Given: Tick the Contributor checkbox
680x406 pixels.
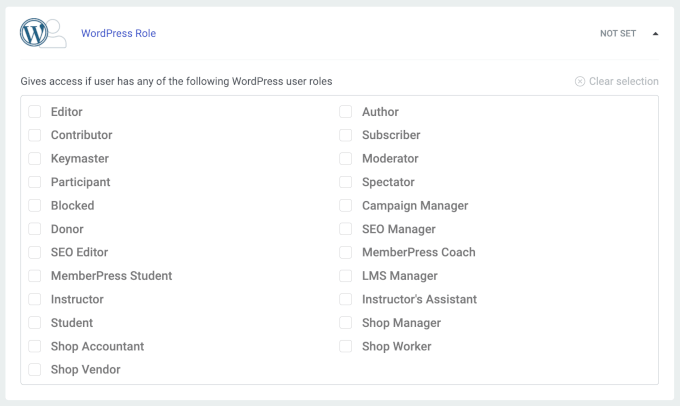Looking at the screenshot, I should 35,135.
